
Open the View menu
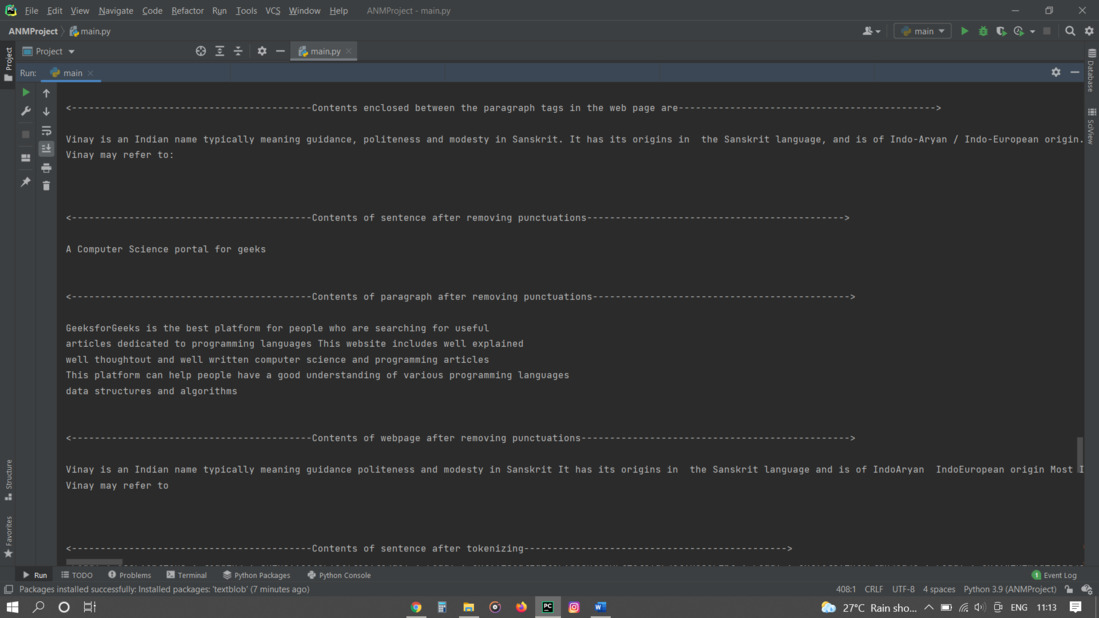pyautogui.click(x=80, y=11)
